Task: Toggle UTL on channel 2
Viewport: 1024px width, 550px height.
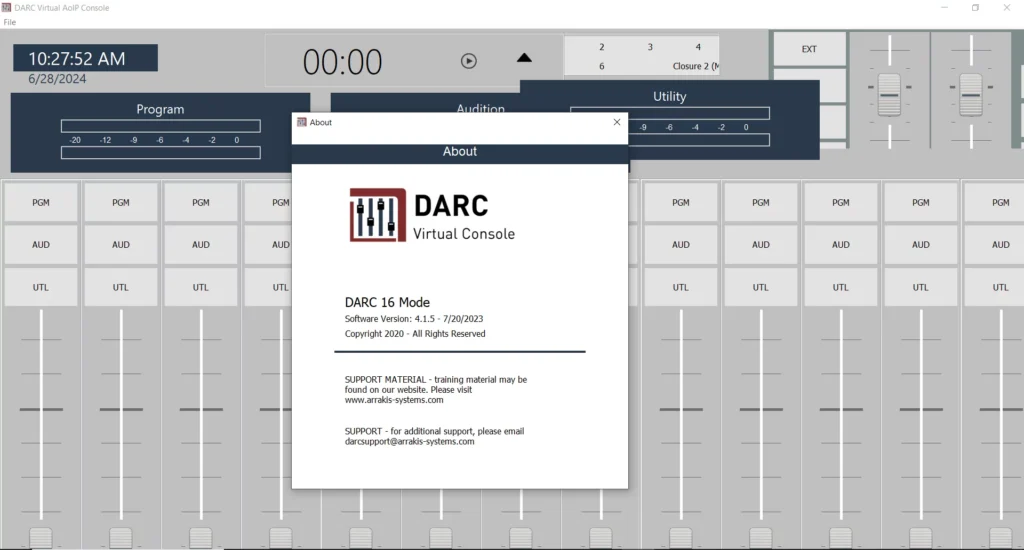Action: 121,287
